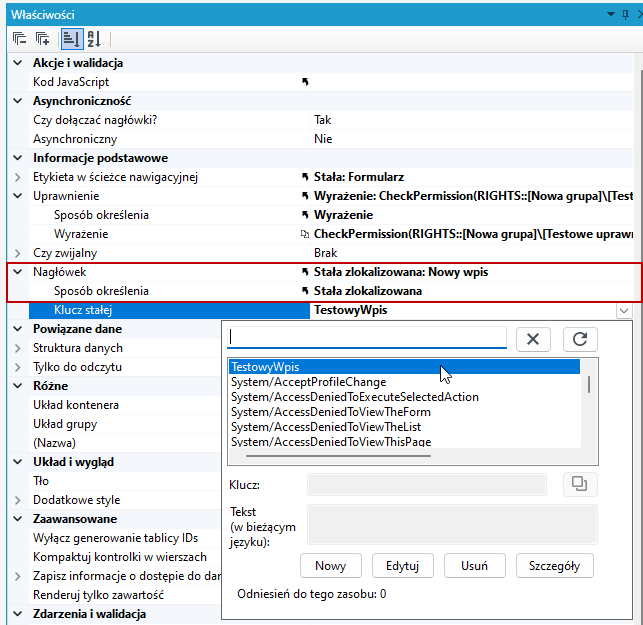Expand the Czy zwijalny property

[x=18, y=253]
